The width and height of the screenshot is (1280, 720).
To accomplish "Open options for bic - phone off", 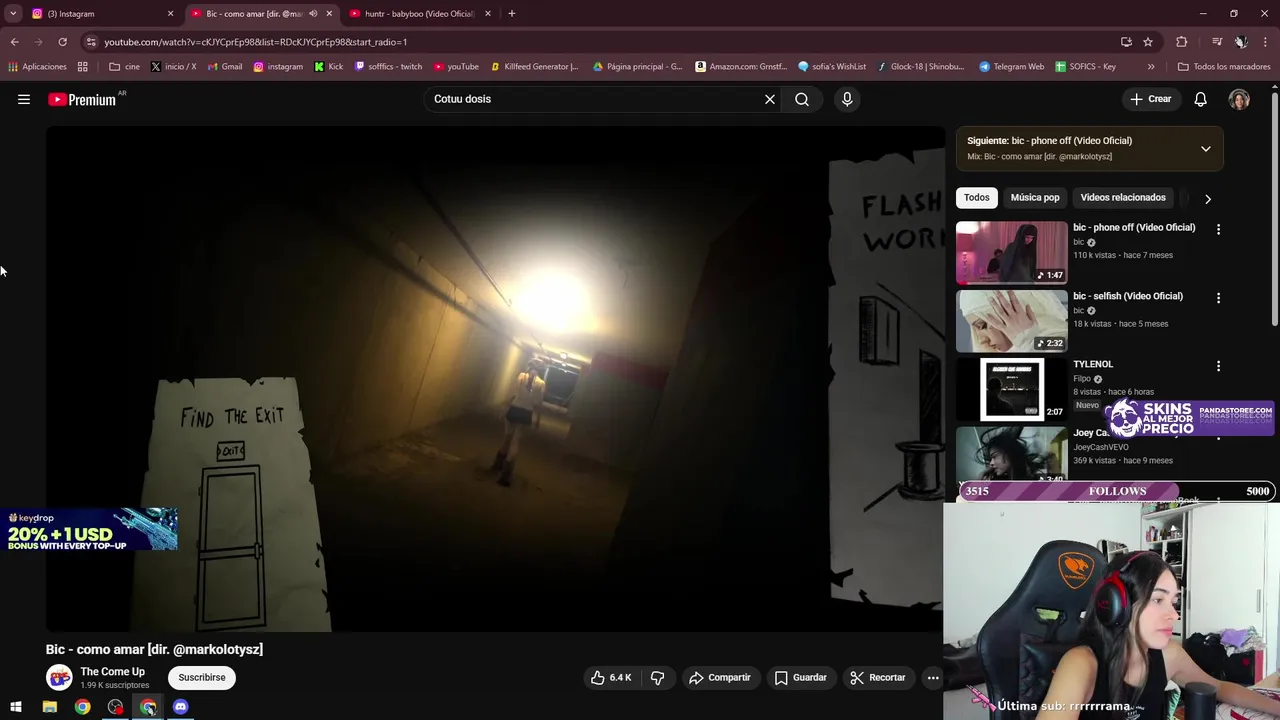I will point(1218,229).
